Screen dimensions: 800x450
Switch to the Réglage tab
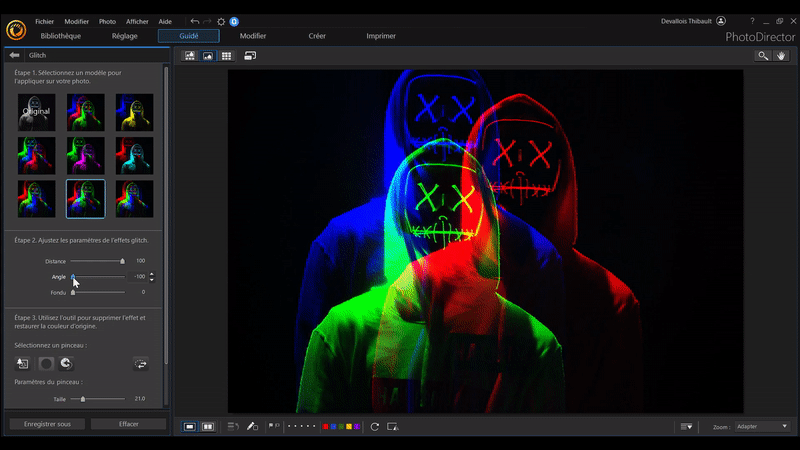pyautogui.click(x=124, y=36)
